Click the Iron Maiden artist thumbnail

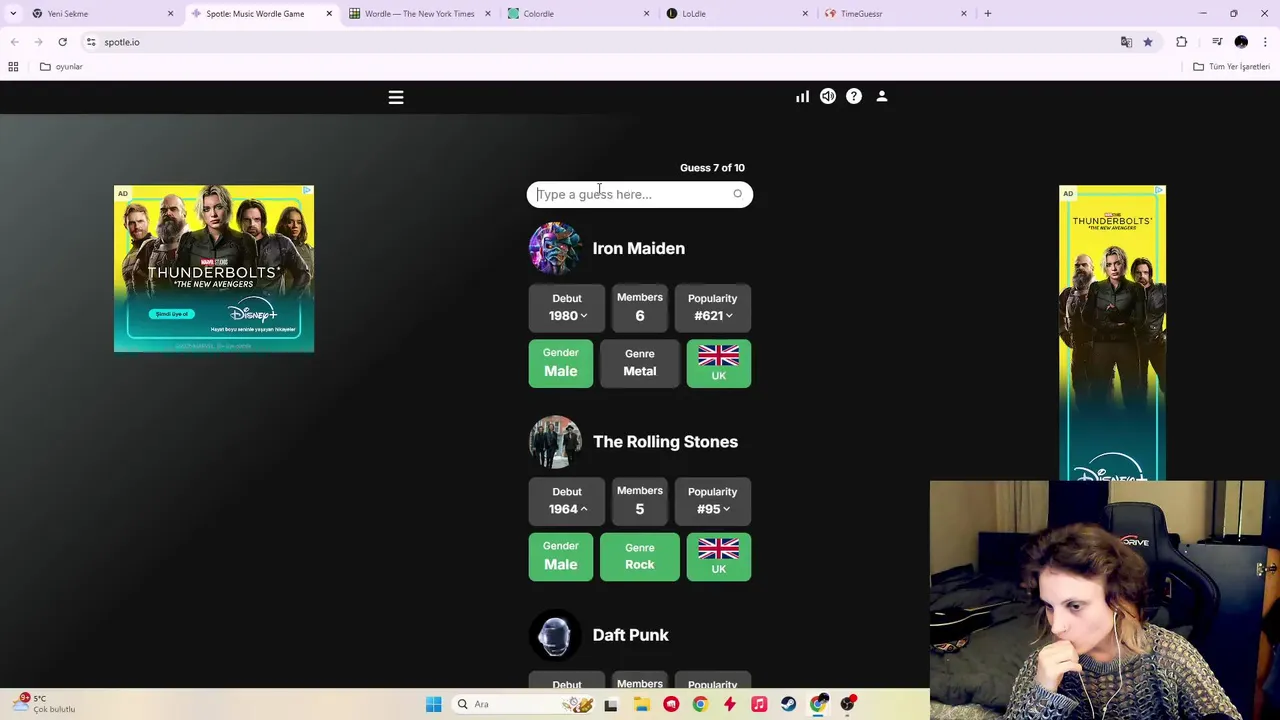pyautogui.click(x=555, y=248)
